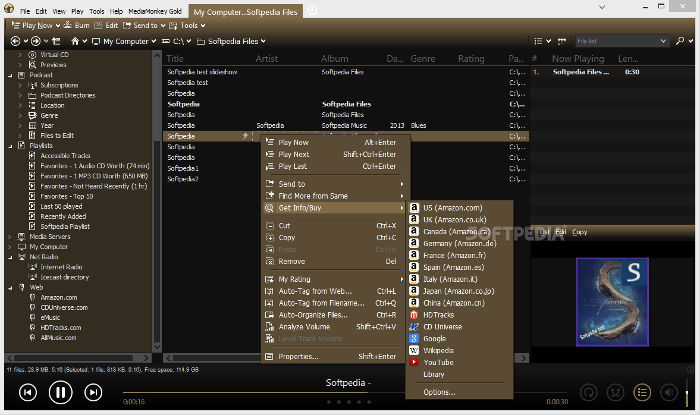Open the My Computer breadcrumb dropdown
The height and width of the screenshot is (415, 700).
click(x=154, y=41)
